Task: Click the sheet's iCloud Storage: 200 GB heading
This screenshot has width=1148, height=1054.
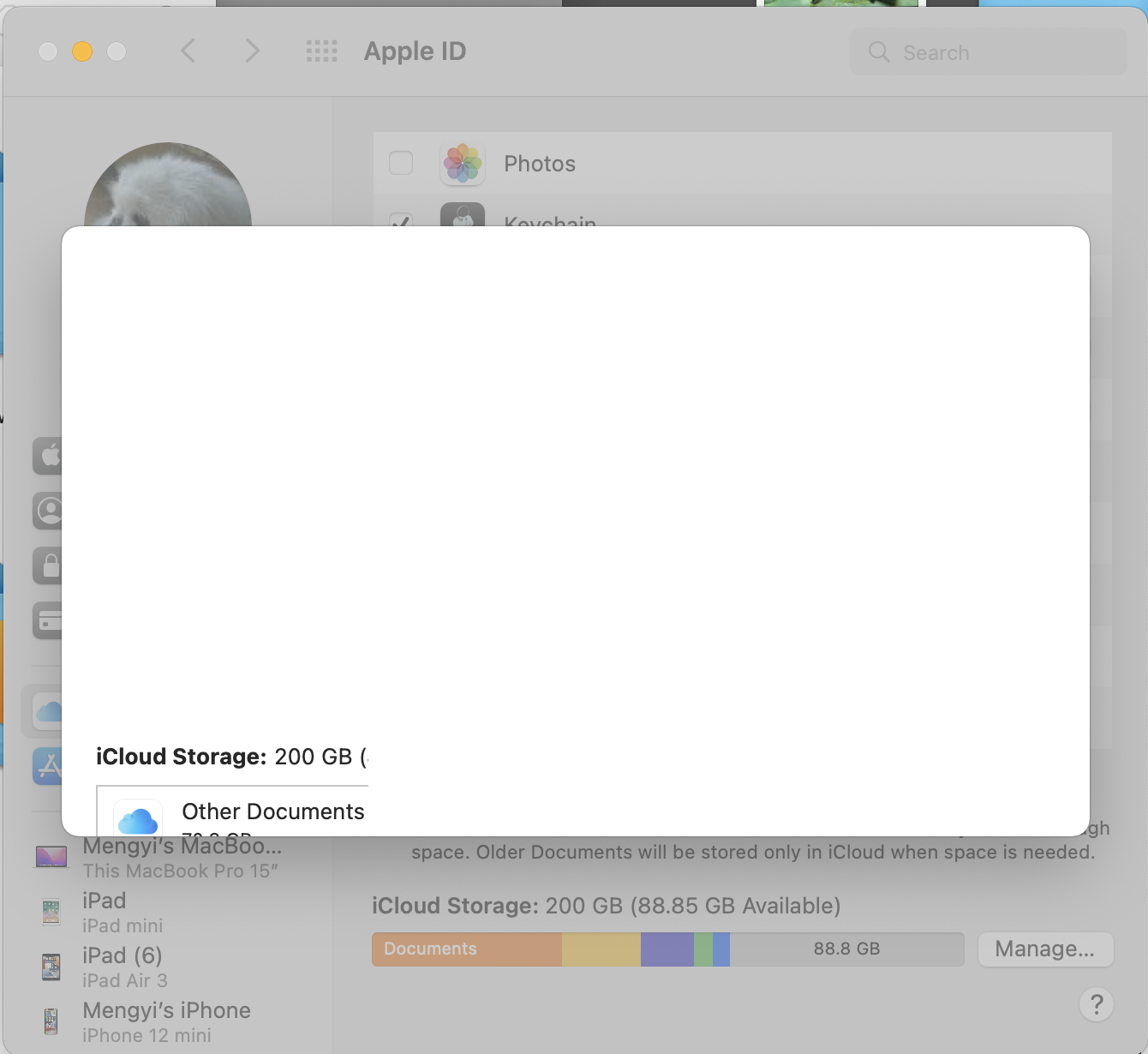Action: (231, 757)
